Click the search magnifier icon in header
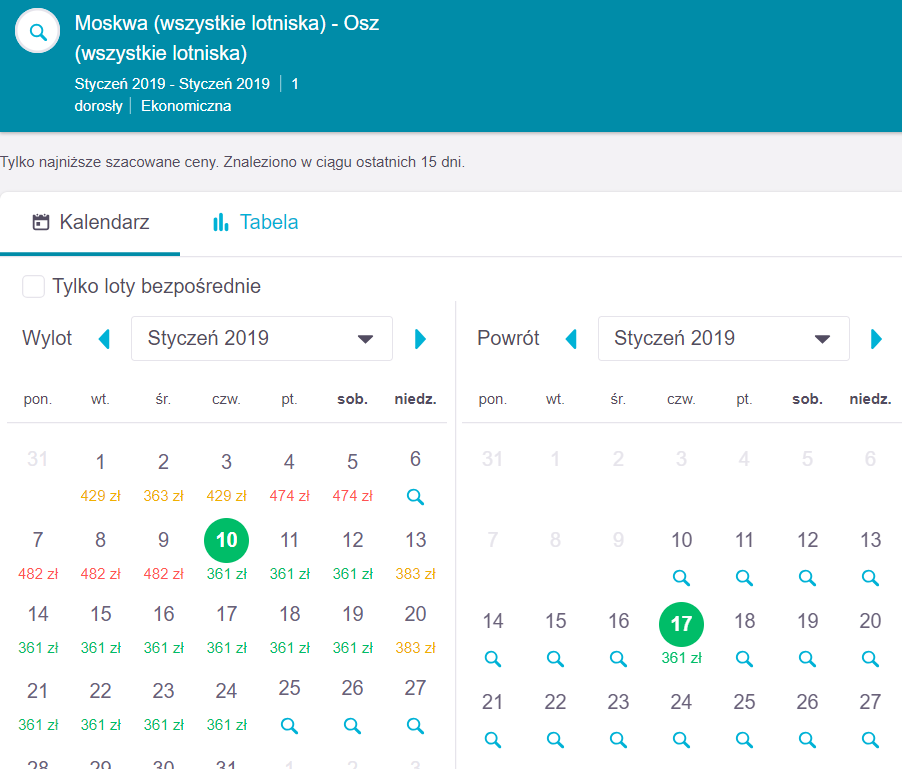Screen dimensions: 902x769 coord(38,32)
